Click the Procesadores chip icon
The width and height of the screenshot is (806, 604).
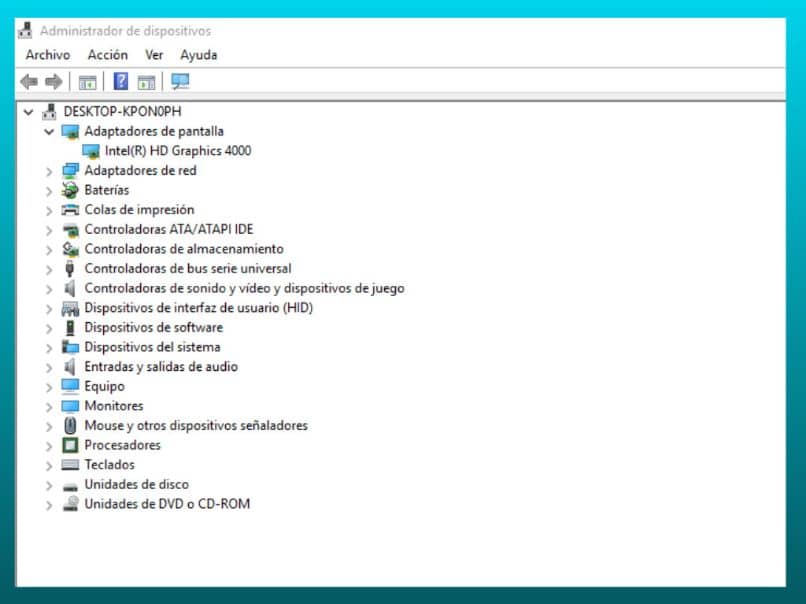(70, 445)
